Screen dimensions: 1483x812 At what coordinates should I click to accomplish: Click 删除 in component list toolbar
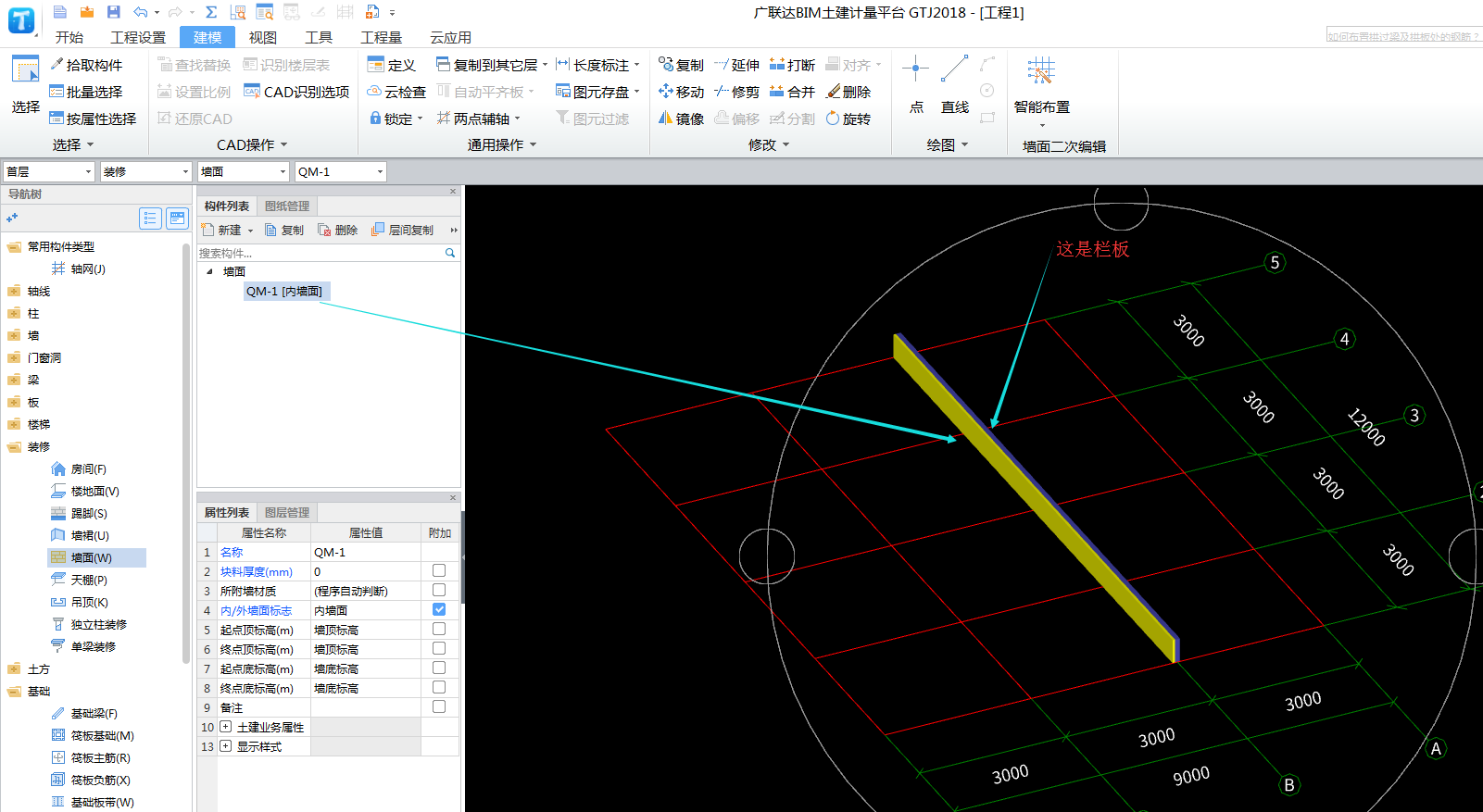338,230
